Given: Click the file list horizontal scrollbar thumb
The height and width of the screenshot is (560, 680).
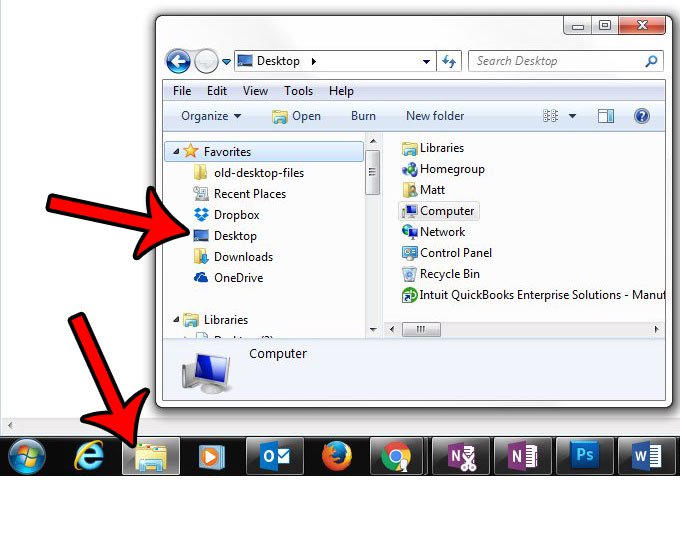Looking at the screenshot, I should coord(421,329).
